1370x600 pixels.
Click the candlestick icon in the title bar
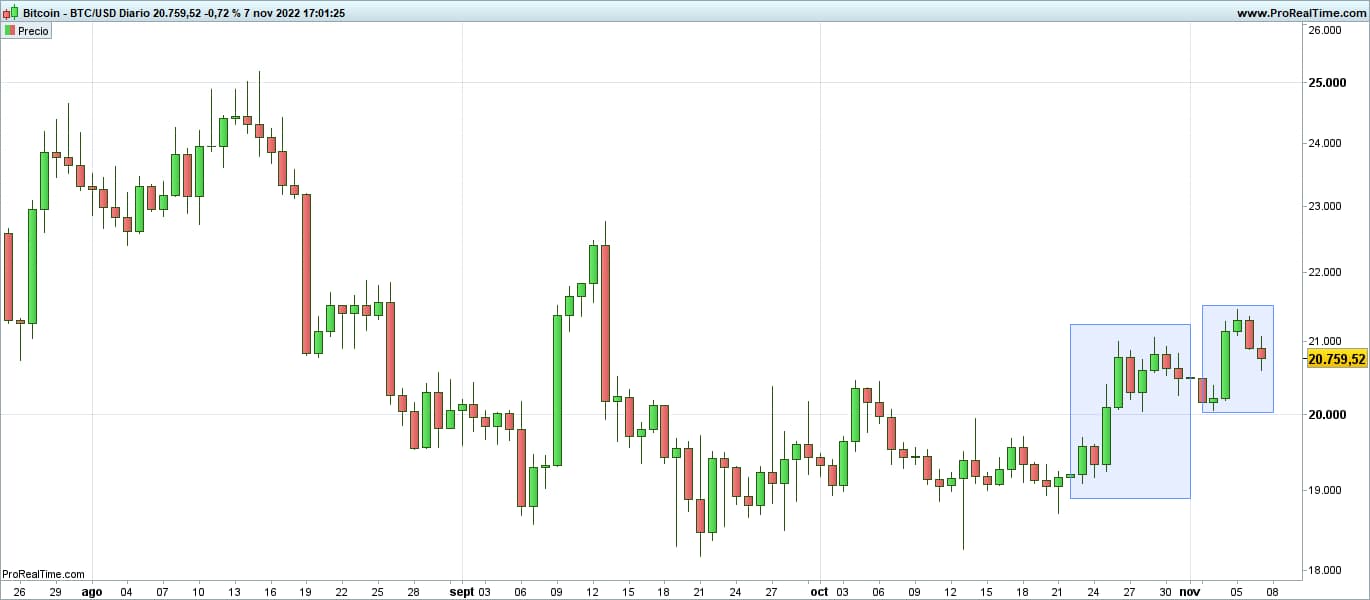click(x=9, y=13)
